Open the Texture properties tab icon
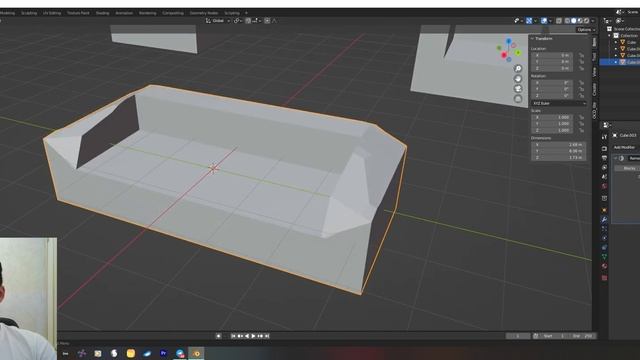 [x=604, y=278]
